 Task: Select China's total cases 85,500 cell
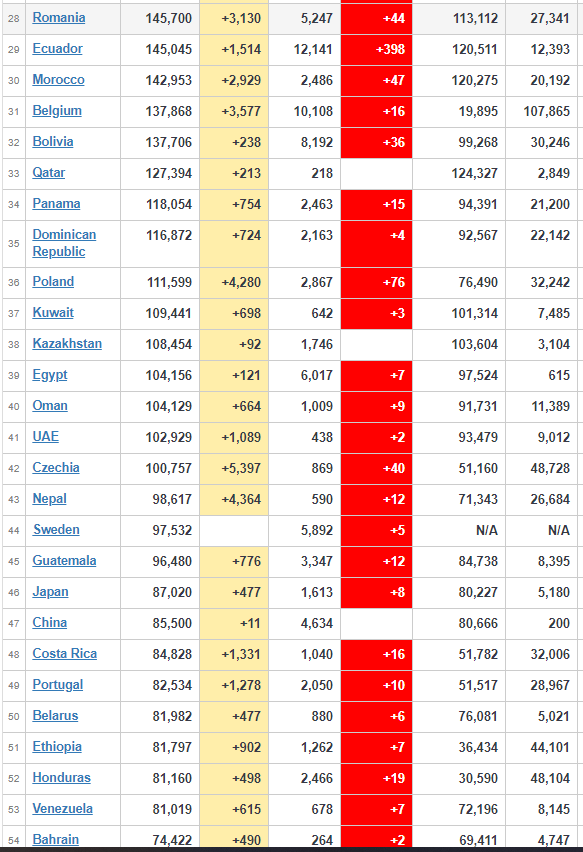[x=160, y=623]
